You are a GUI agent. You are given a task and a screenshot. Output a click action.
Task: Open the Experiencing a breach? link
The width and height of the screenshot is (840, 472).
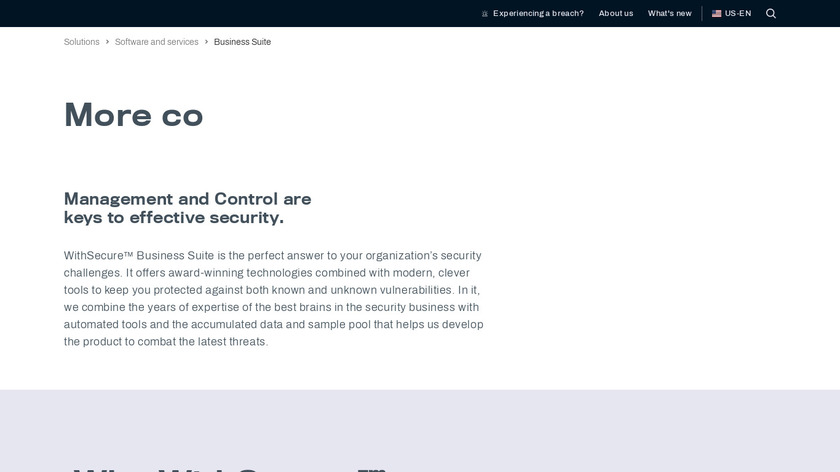(x=538, y=13)
